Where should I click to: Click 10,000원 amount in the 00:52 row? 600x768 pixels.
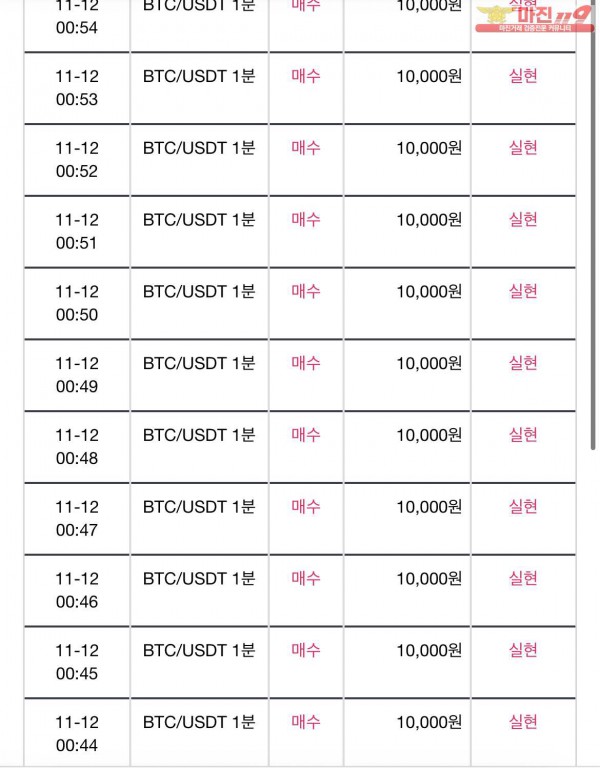pos(429,148)
